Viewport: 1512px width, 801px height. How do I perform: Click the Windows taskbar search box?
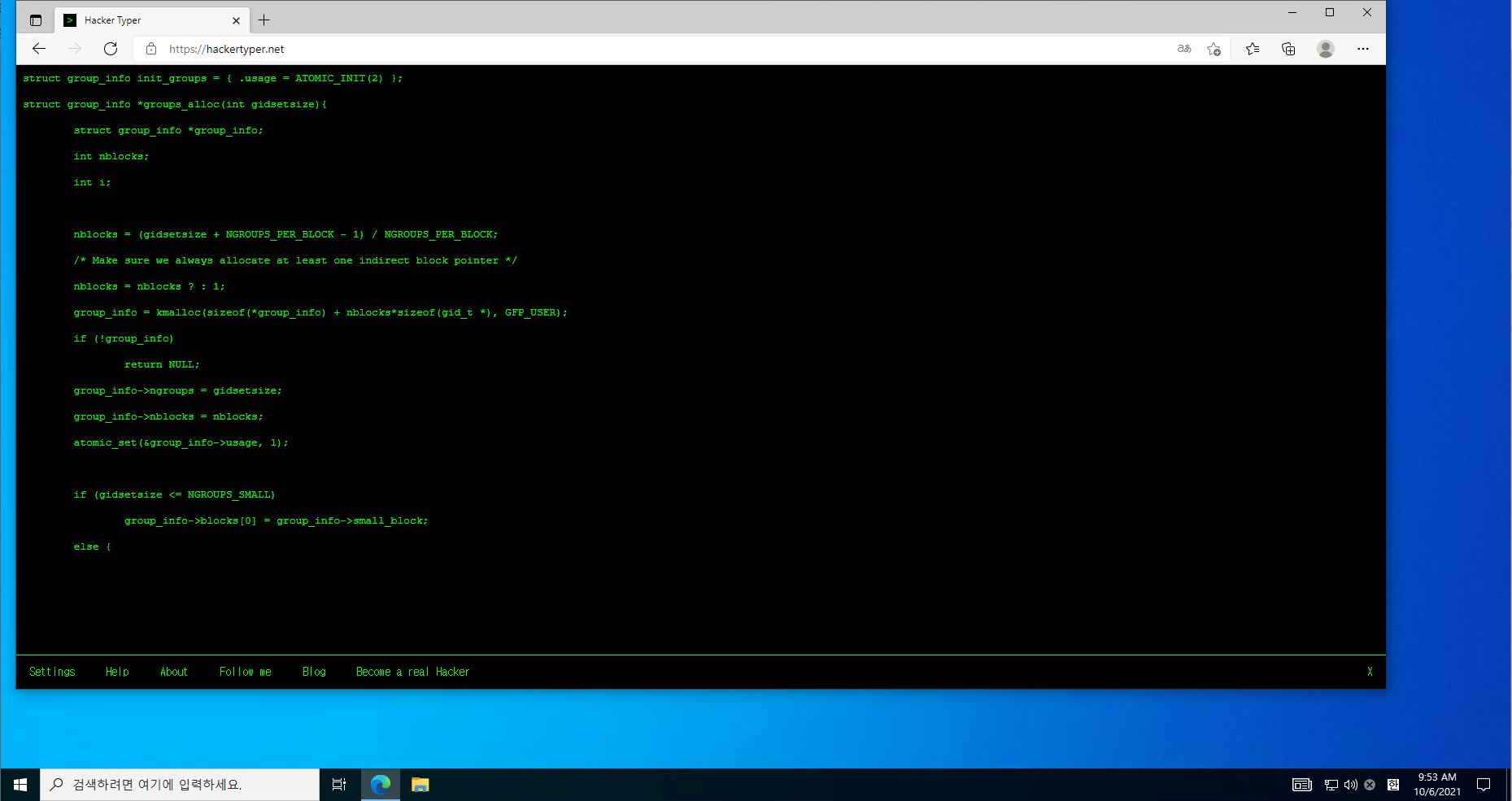(180, 785)
